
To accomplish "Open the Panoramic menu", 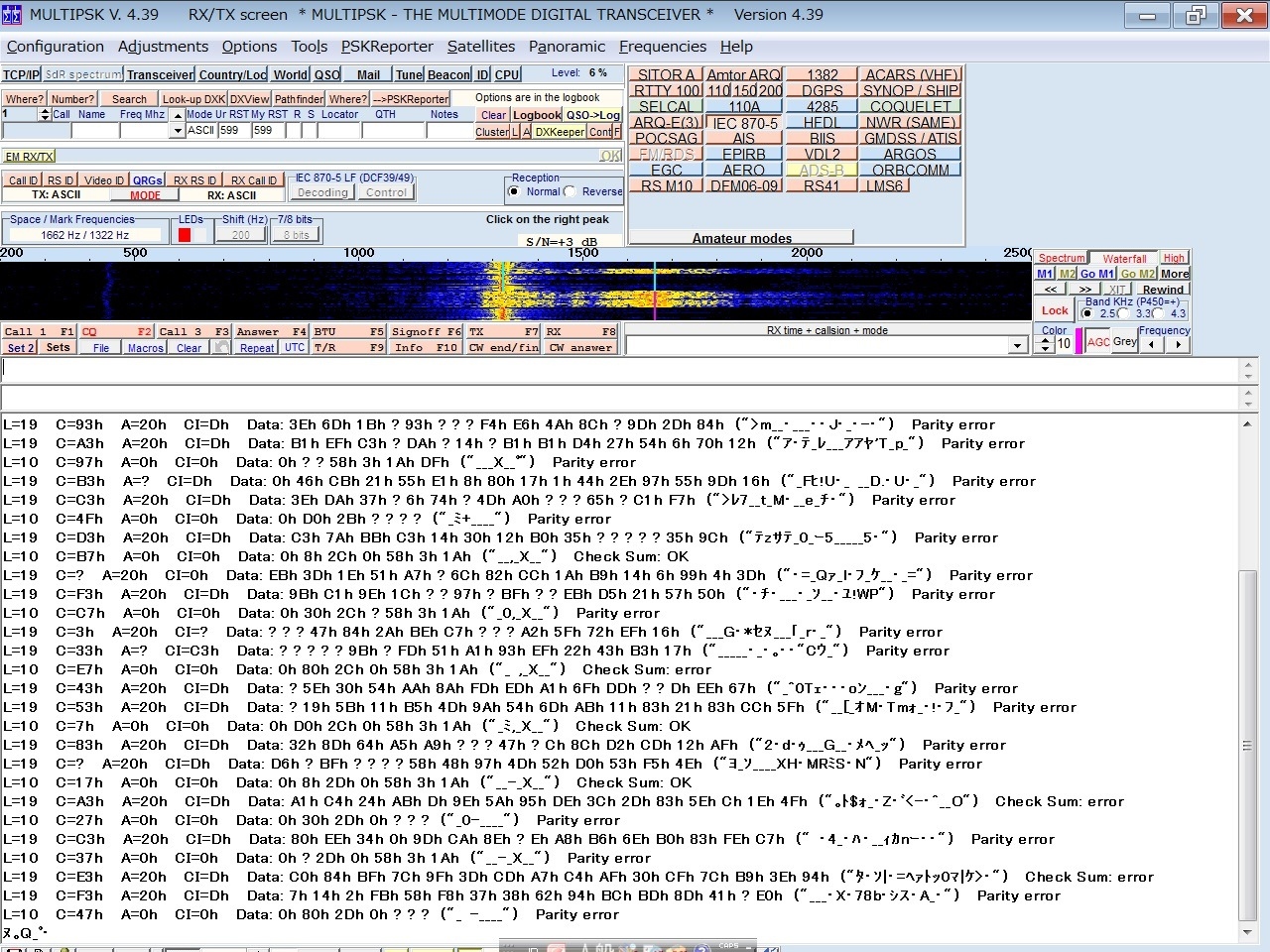I will 567,47.
